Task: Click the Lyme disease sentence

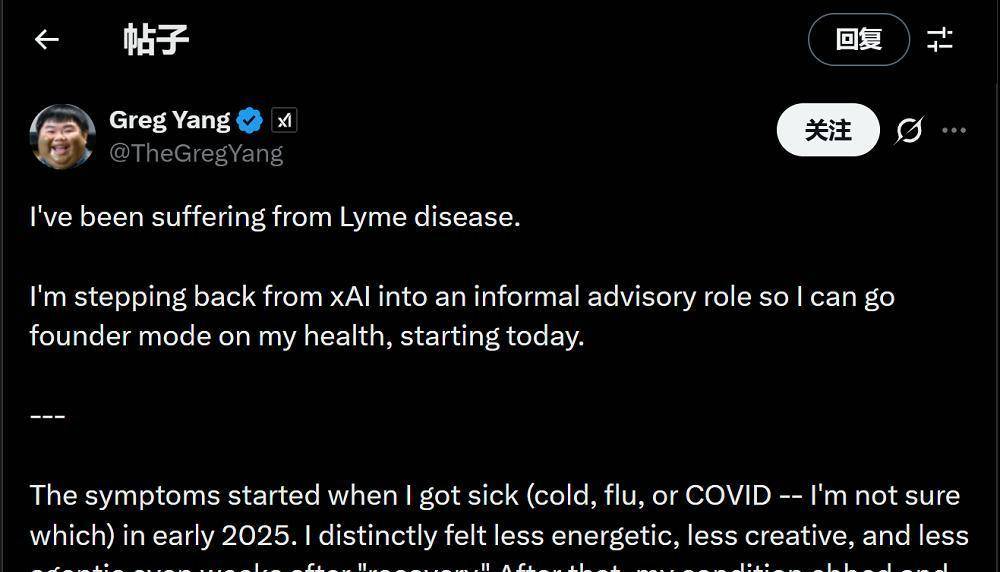Action: [x=275, y=217]
